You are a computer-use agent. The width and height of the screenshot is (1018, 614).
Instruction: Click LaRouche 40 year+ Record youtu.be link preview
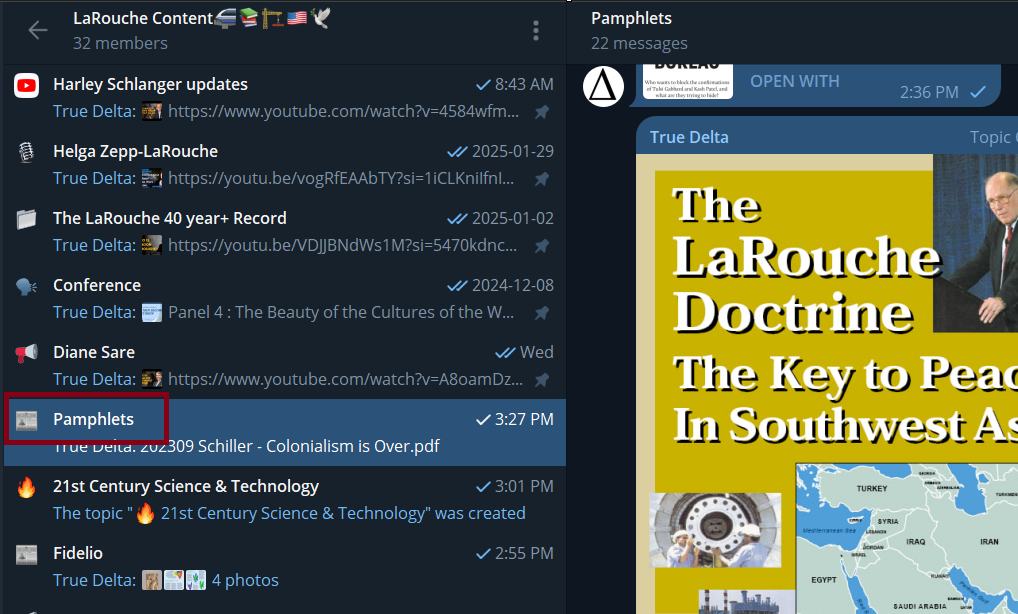coord(343,245)
